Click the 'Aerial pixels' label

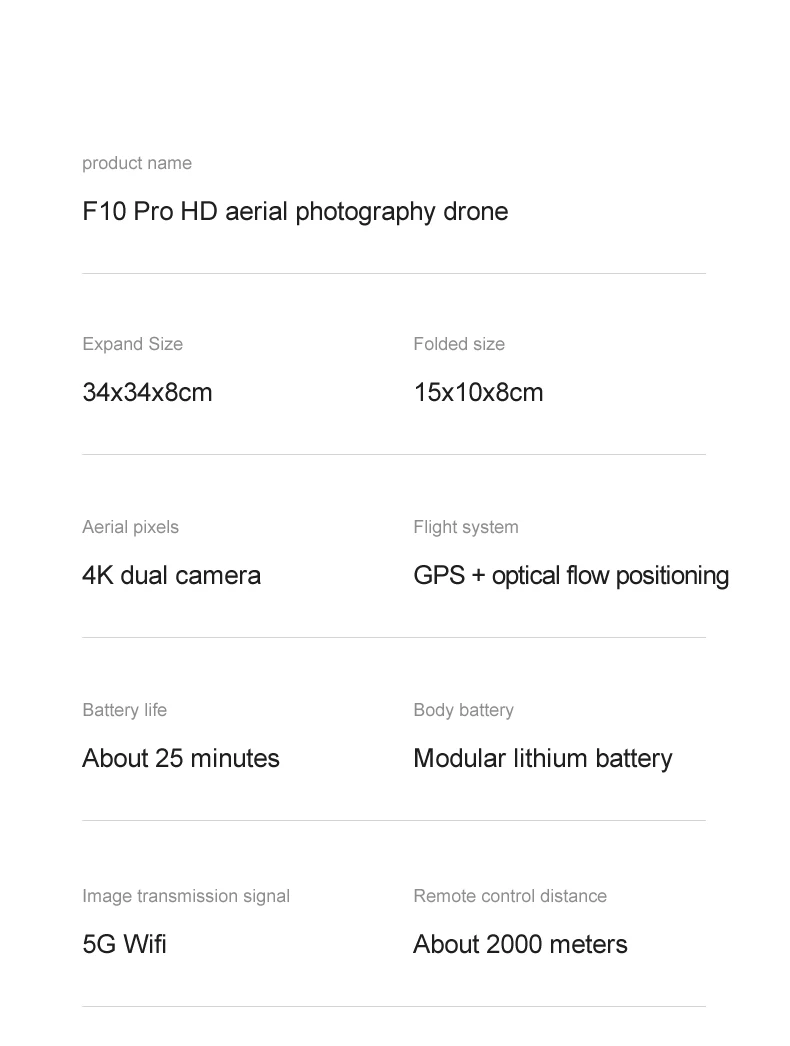(130, 527)
